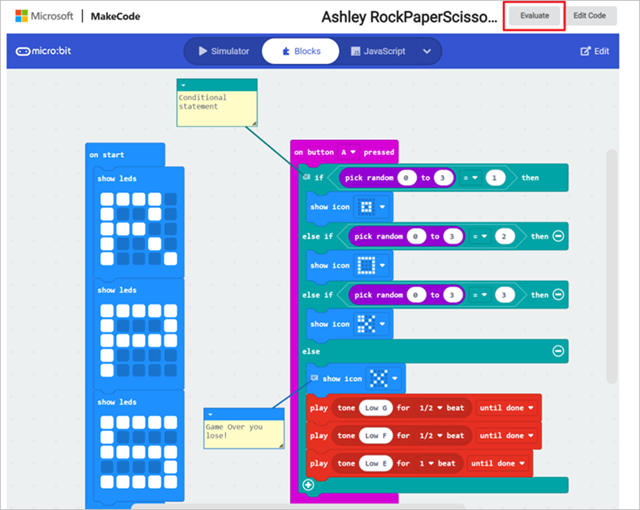Viewport: 640px width, 510px height.
Task: Click the value 2 in the else if comparison
Action: click(504, 236)
